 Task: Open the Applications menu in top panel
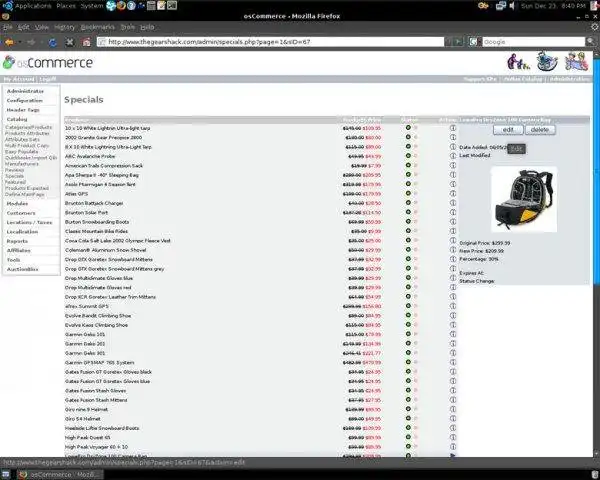point(33,6)
